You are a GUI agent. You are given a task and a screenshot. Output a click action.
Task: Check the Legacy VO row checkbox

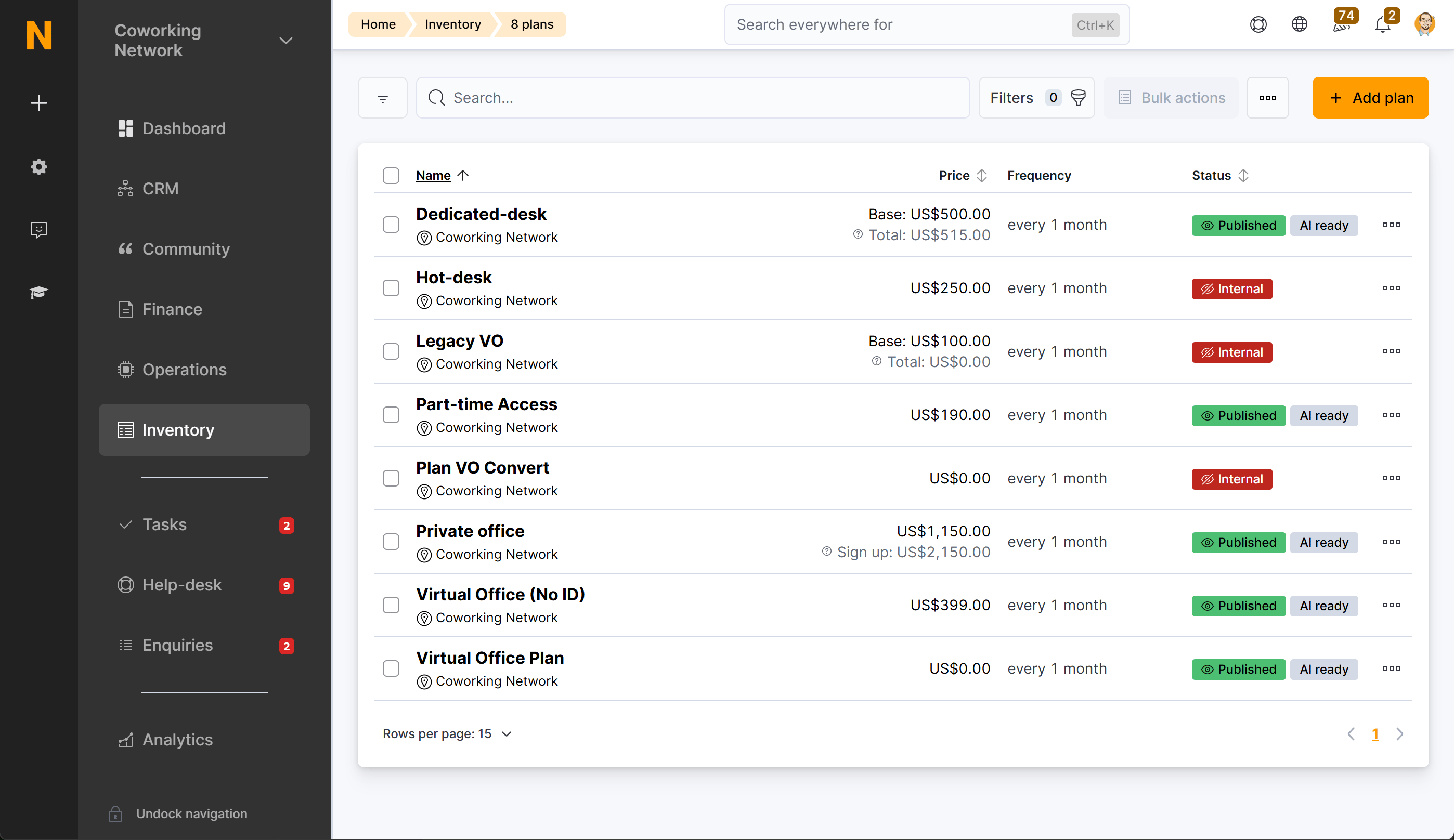(391, 352)
